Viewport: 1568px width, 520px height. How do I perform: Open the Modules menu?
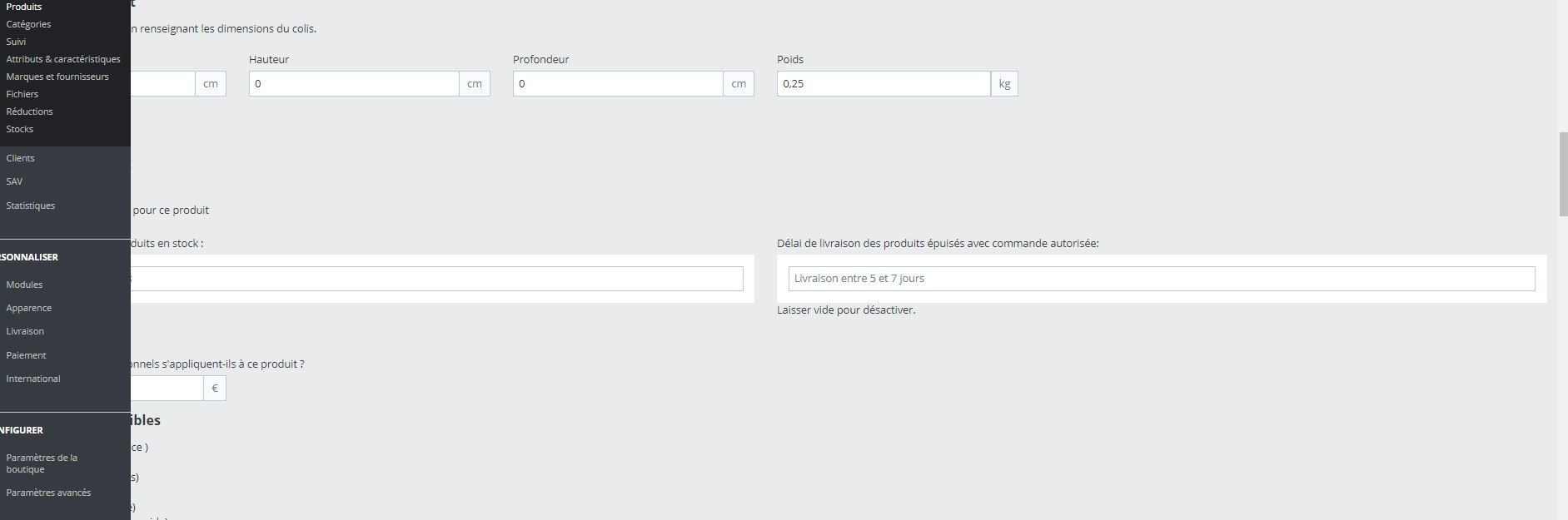[x=24, y=285]
